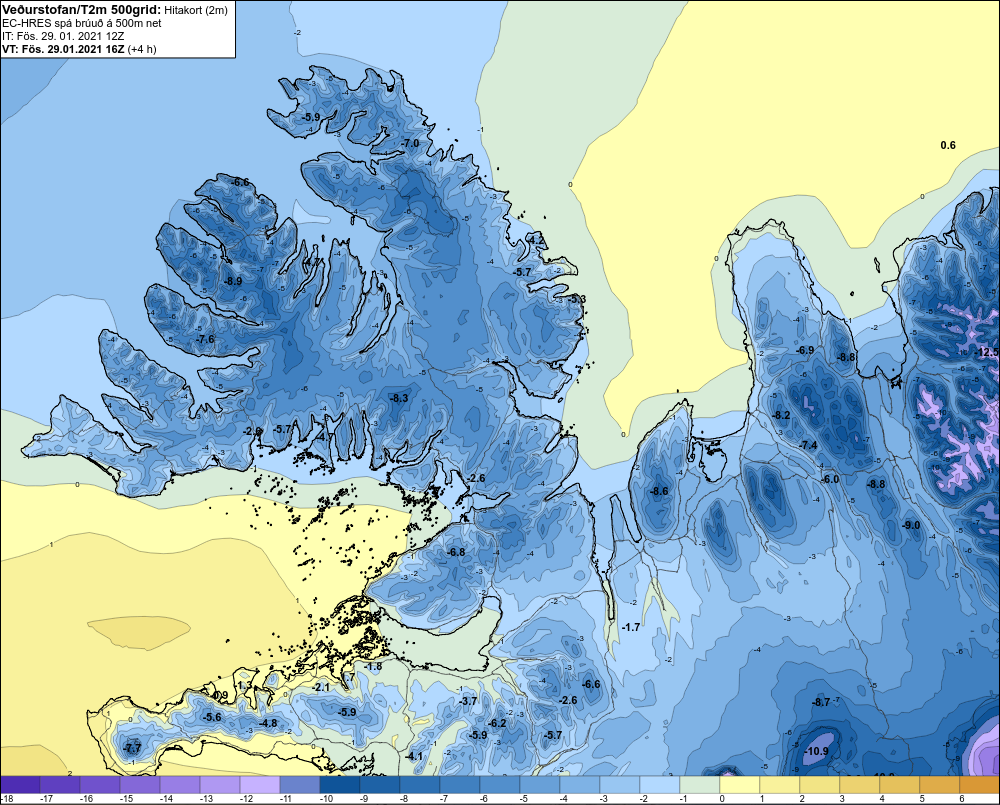Image resolution: width=1000 pixels, height=805 pixels.
Task: Select the dark blue legend swatch labeled -10
Action: click(x=340, y=785)
